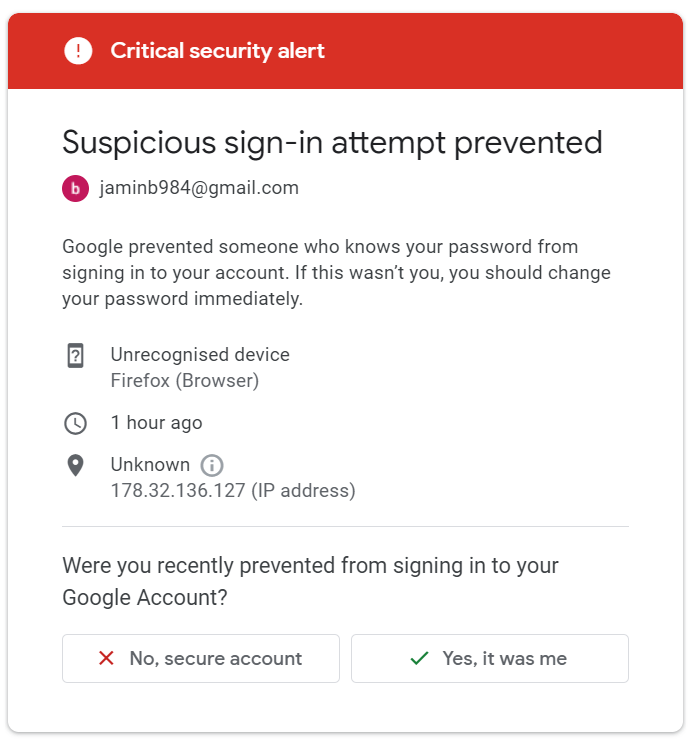Click the 'Unknown' location label
Screen dimensions: 692x741
tap(150, 465)
